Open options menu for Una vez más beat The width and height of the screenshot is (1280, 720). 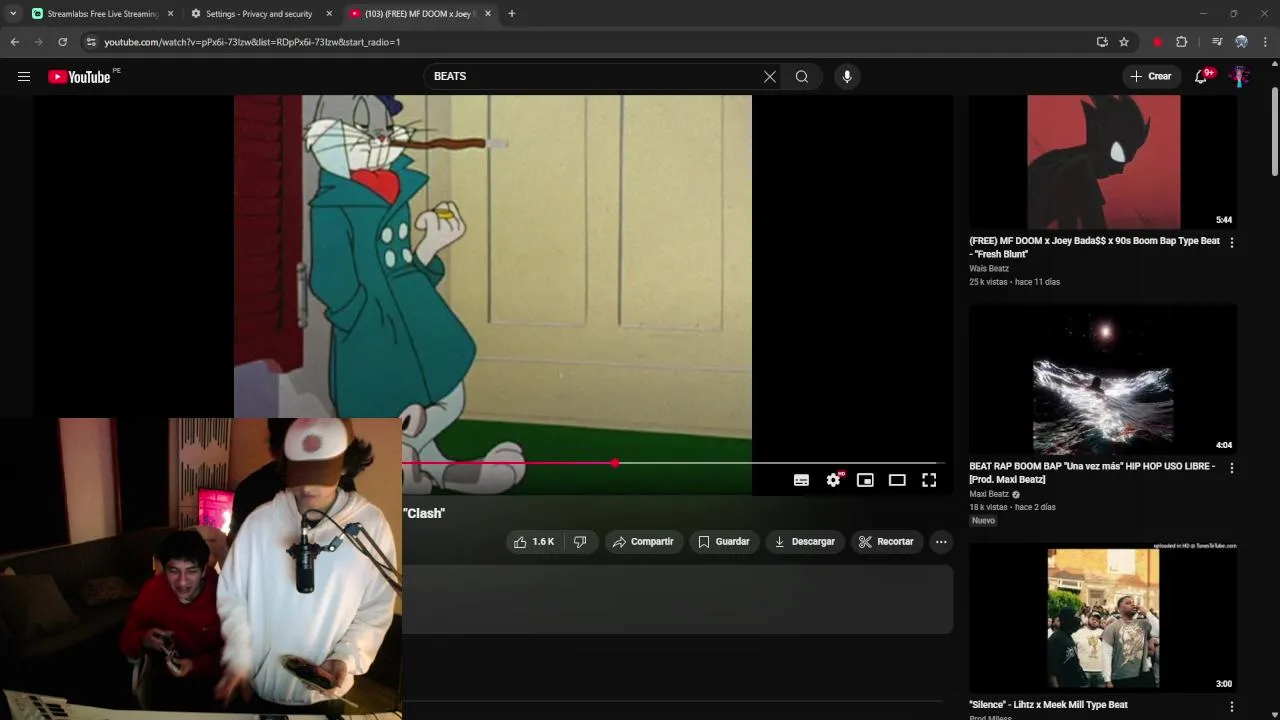click(x=1231, y=467)
